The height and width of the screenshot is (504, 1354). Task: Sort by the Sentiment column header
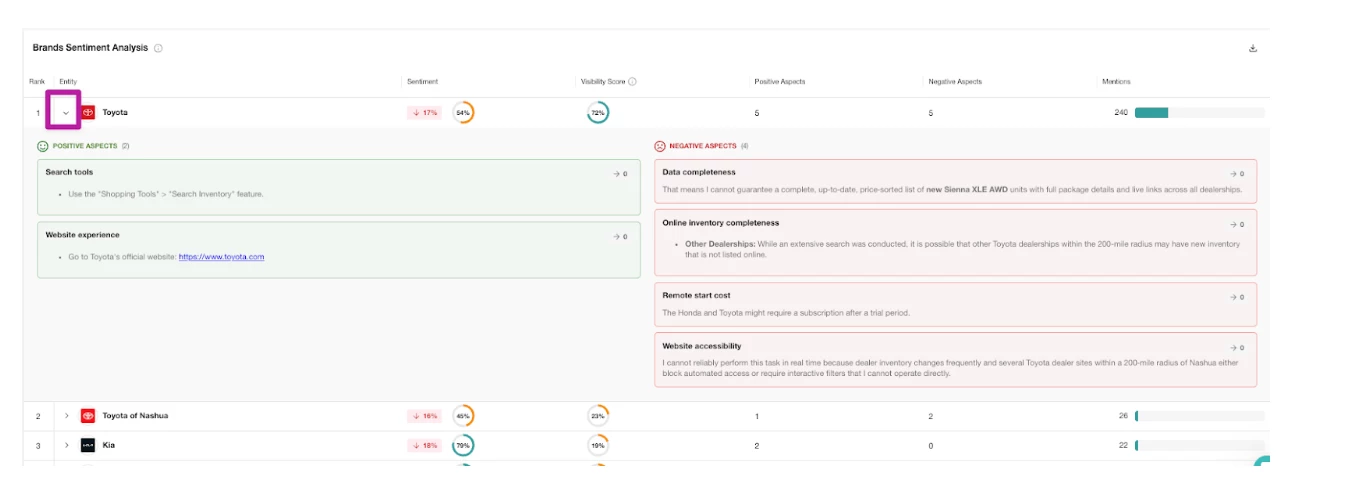(422, 82)
